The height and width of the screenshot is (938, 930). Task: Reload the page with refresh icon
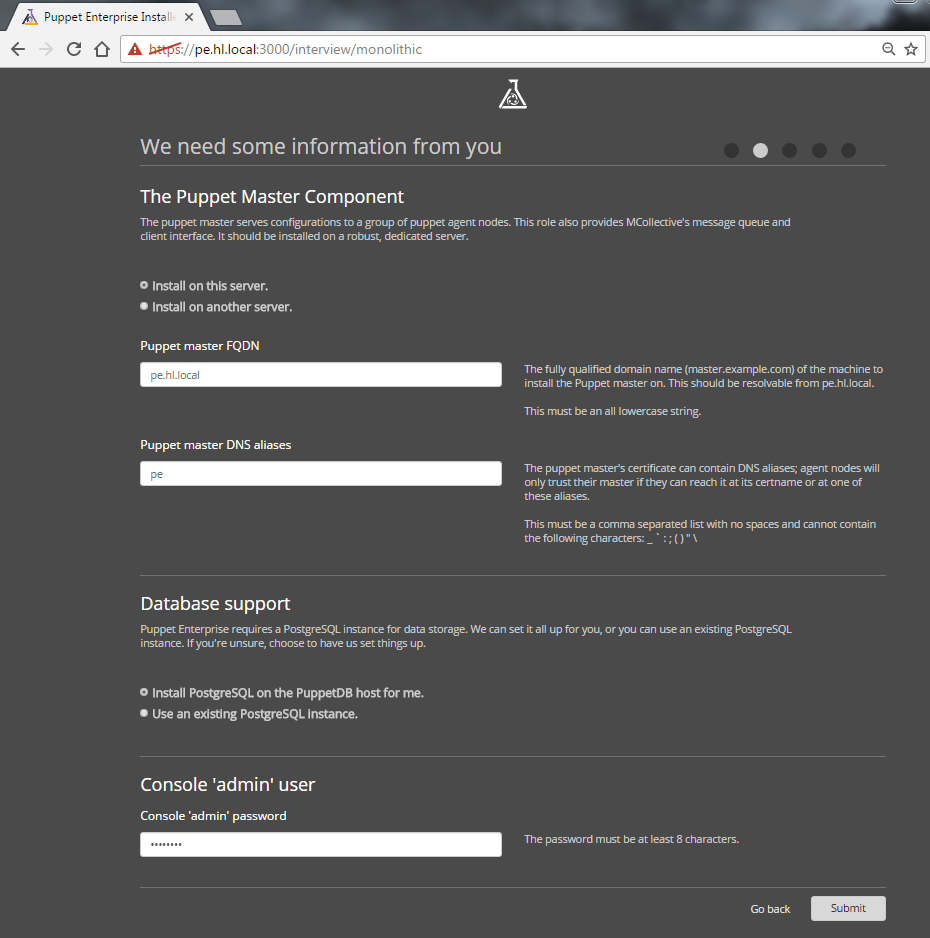[74, 49]
